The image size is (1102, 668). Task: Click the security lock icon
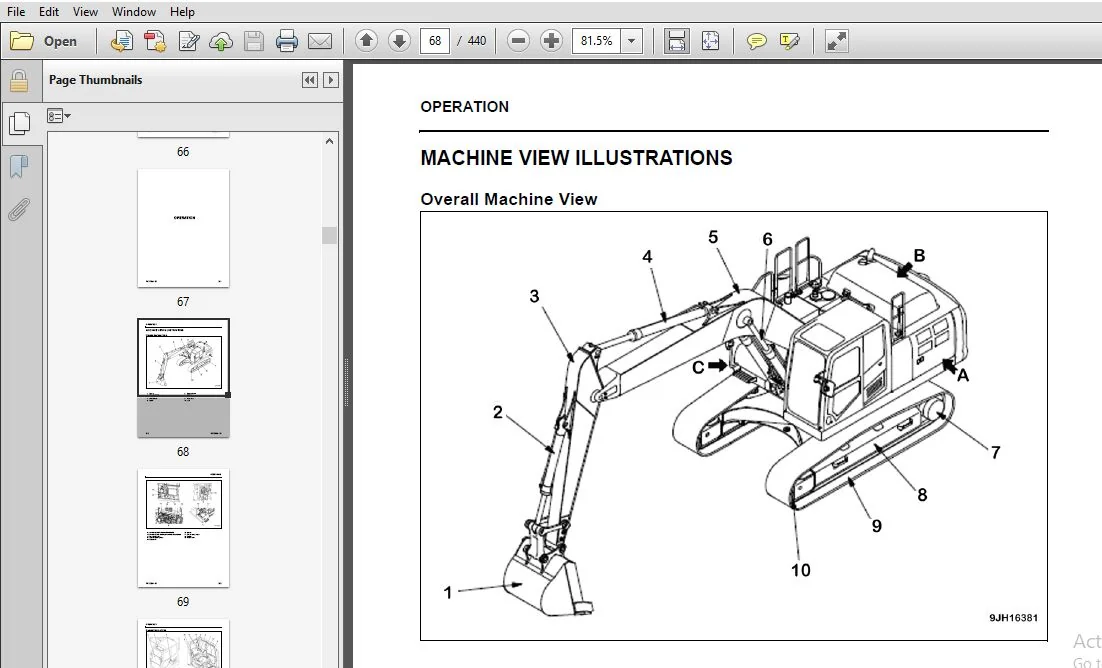tap(19, 82)
